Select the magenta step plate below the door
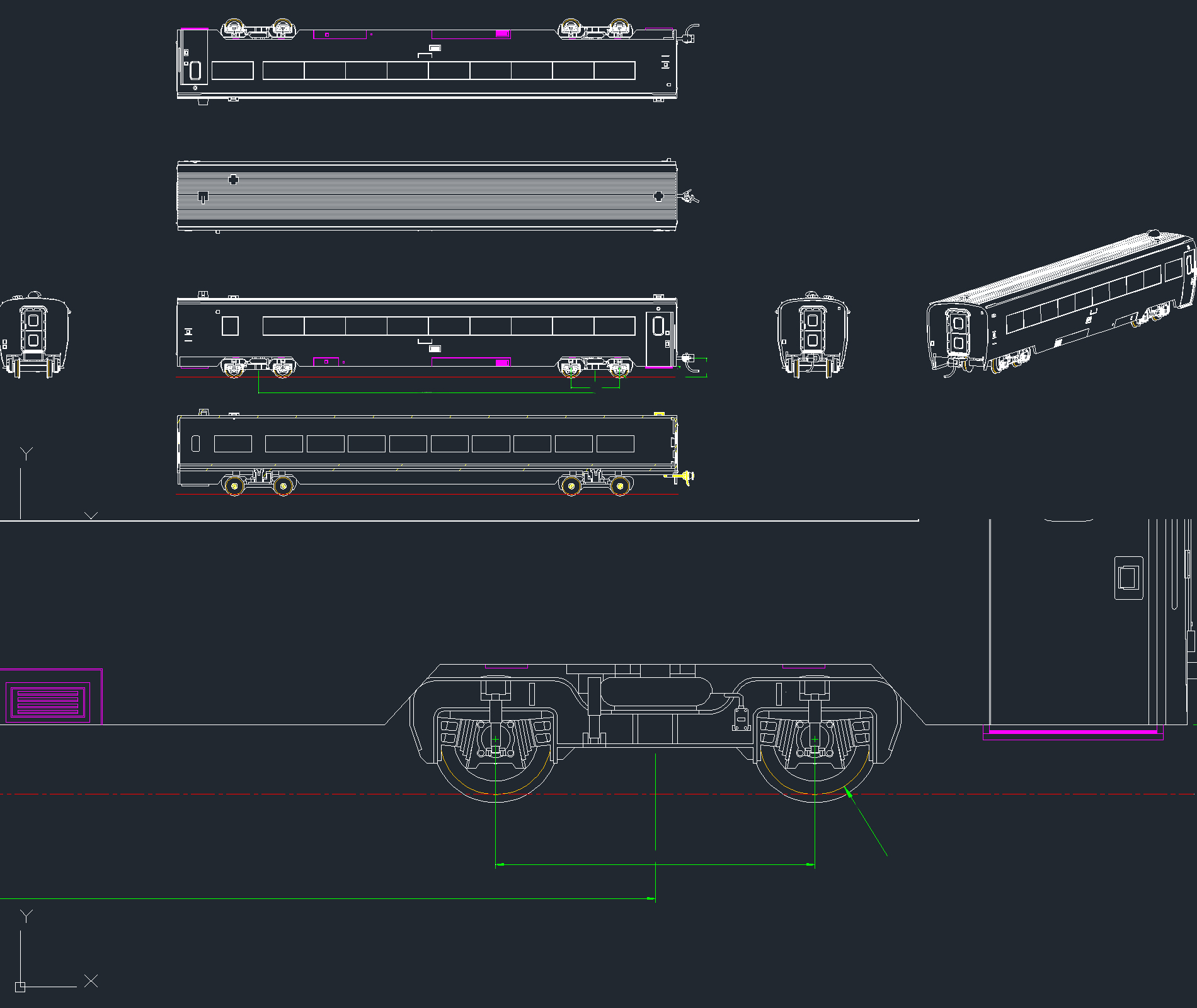Screen dimensions: 1197x1008 click(x=1073, y=733)
